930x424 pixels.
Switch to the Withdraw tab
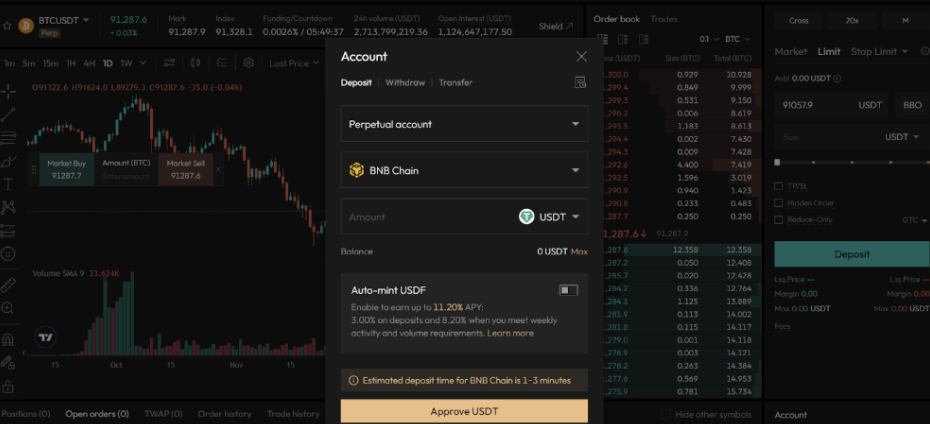[x=405, y=83]
